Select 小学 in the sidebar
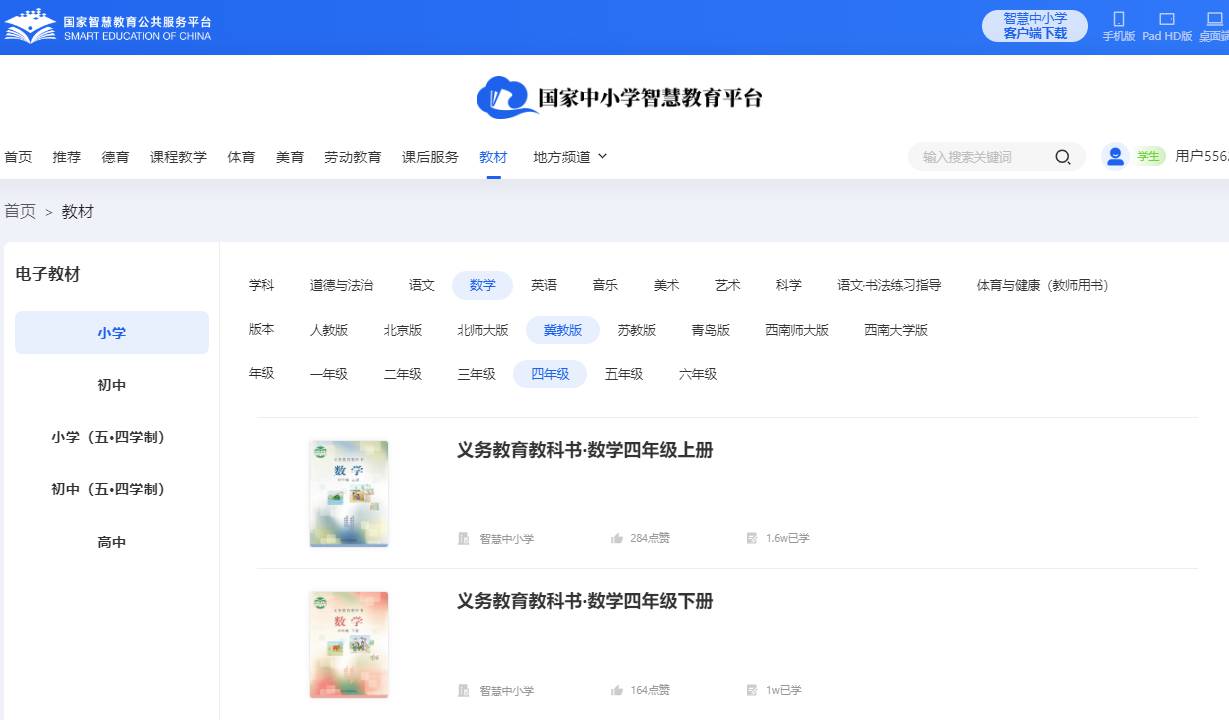Image resolution: width=1229 pixels, height=720 pixels. tap(112, 333)
